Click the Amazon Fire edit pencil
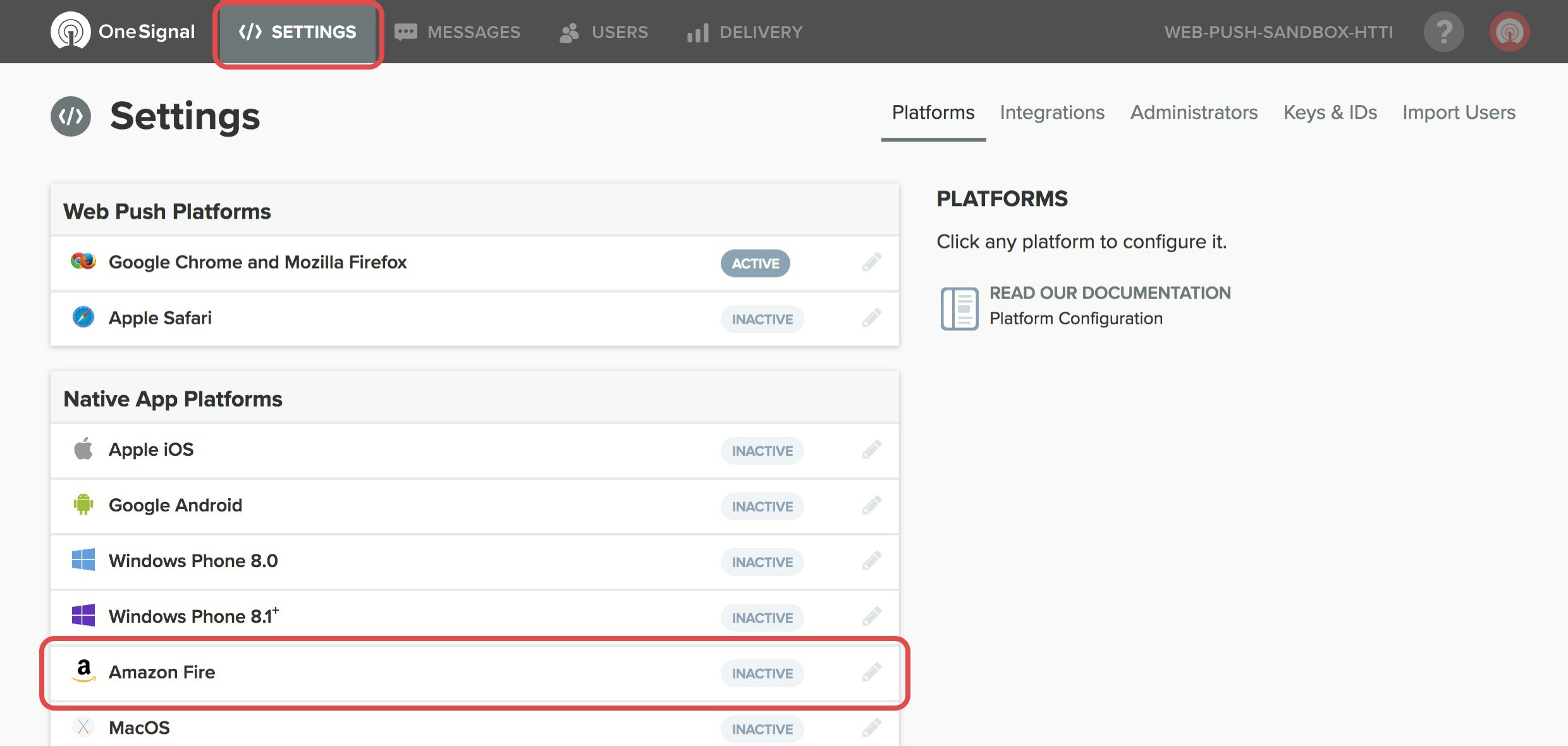Screen dimensions: 1568x746 click(872, 672)
